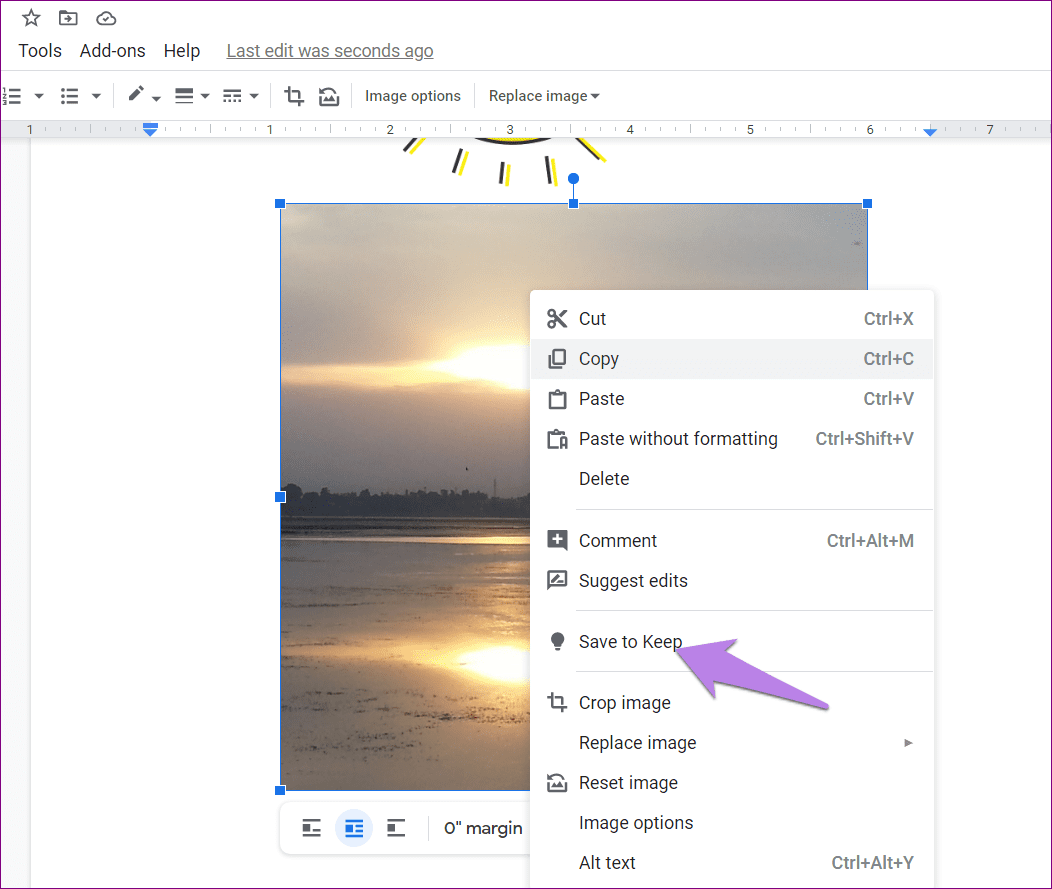Image resolution: width=1052 pixels, height=889 pixels.
Task: Open the image recolor adjustments icon
Action: click(x=329, y=95)
